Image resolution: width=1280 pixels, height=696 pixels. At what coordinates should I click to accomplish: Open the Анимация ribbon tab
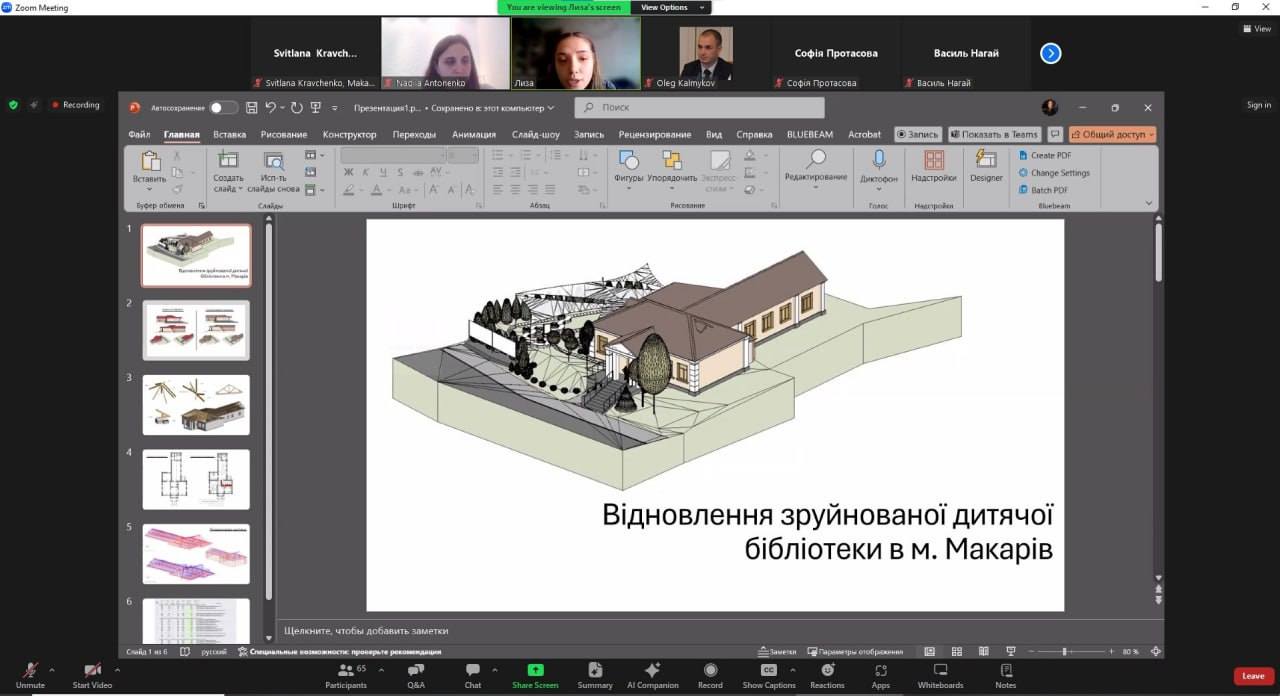[x=473, y=134]
